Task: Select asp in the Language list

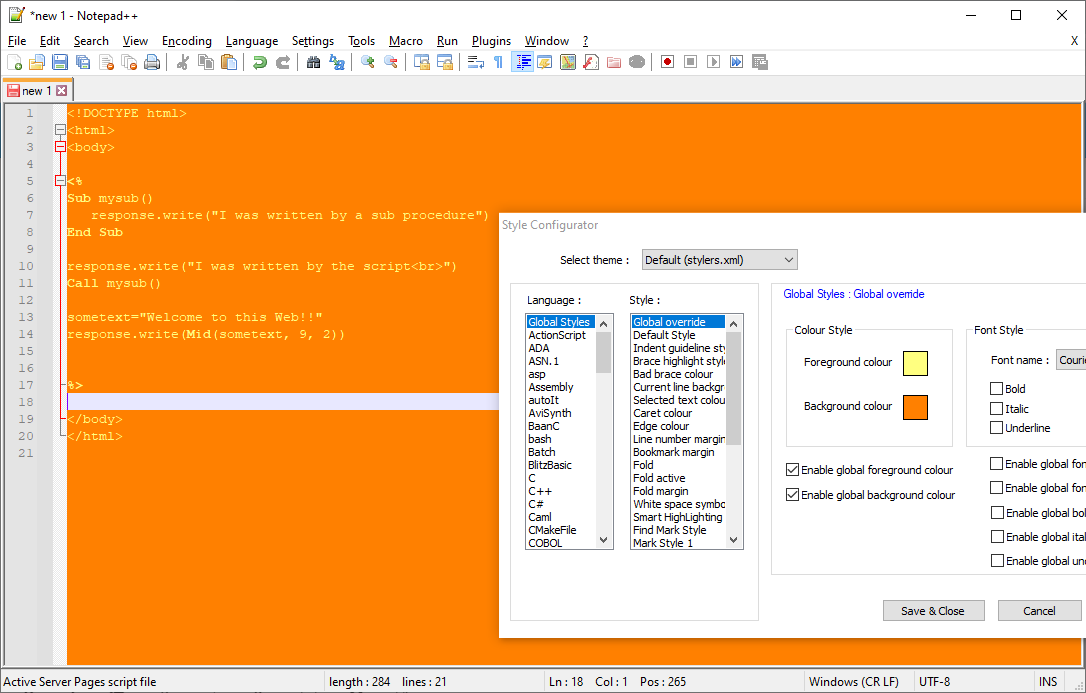Action: (x=537, y=374)
